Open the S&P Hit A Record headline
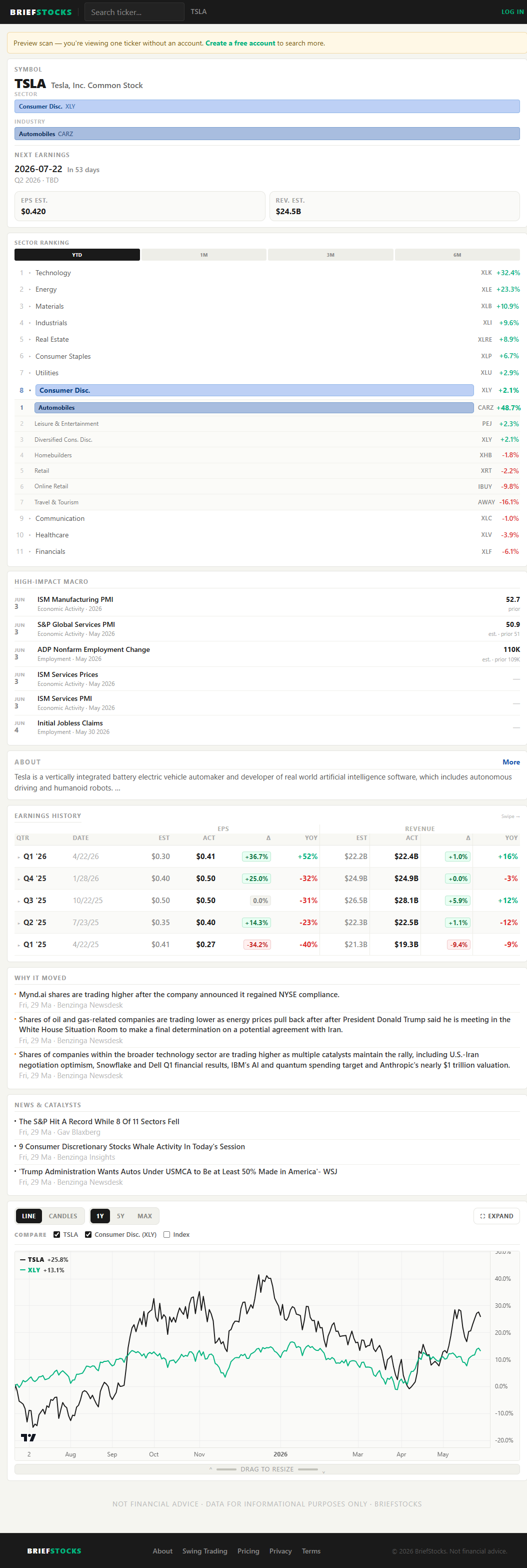The height and width of the screenshot is (1568, 527). (99, 1121)
